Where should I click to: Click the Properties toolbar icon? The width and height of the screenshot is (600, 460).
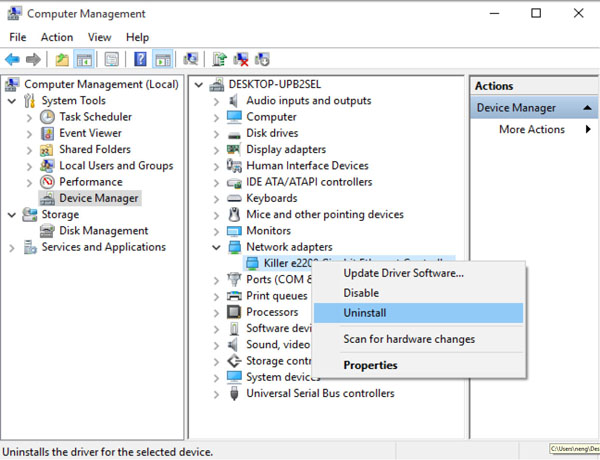(111, 60)
